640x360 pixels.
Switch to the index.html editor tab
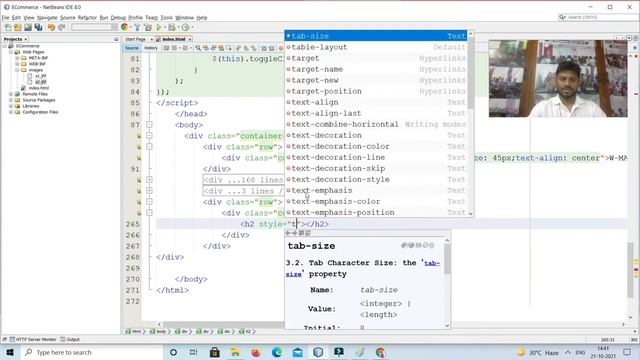click(x=174, y=39)
